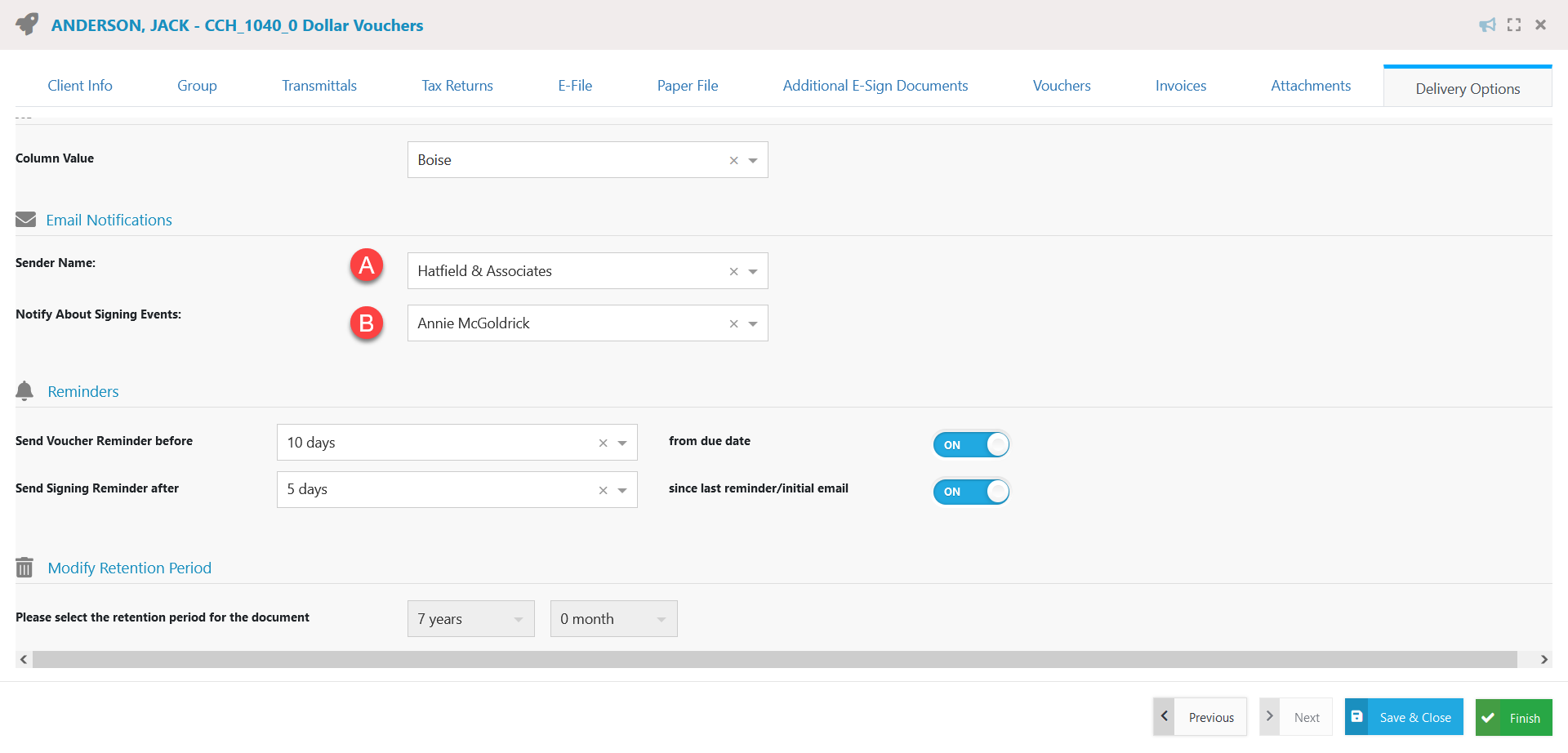This screenshot has height=753, width=1568.
Task: Click the rocket logo in the header
Action: pos(25,25)
